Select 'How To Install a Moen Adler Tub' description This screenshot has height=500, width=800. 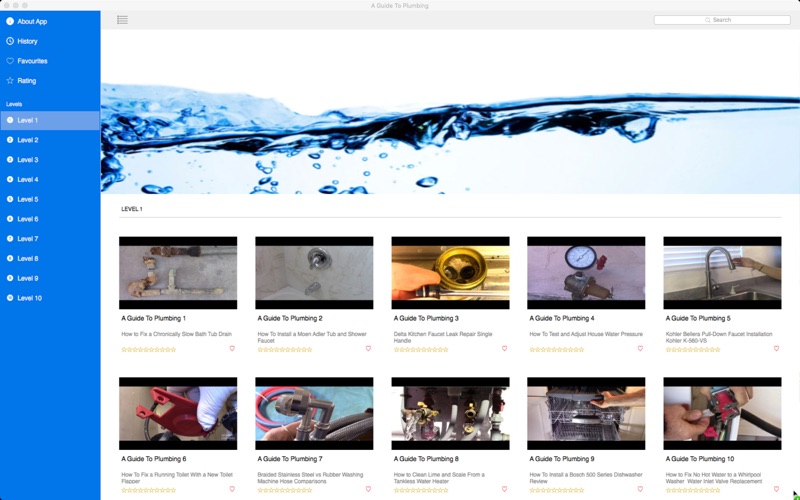[312, 337]
